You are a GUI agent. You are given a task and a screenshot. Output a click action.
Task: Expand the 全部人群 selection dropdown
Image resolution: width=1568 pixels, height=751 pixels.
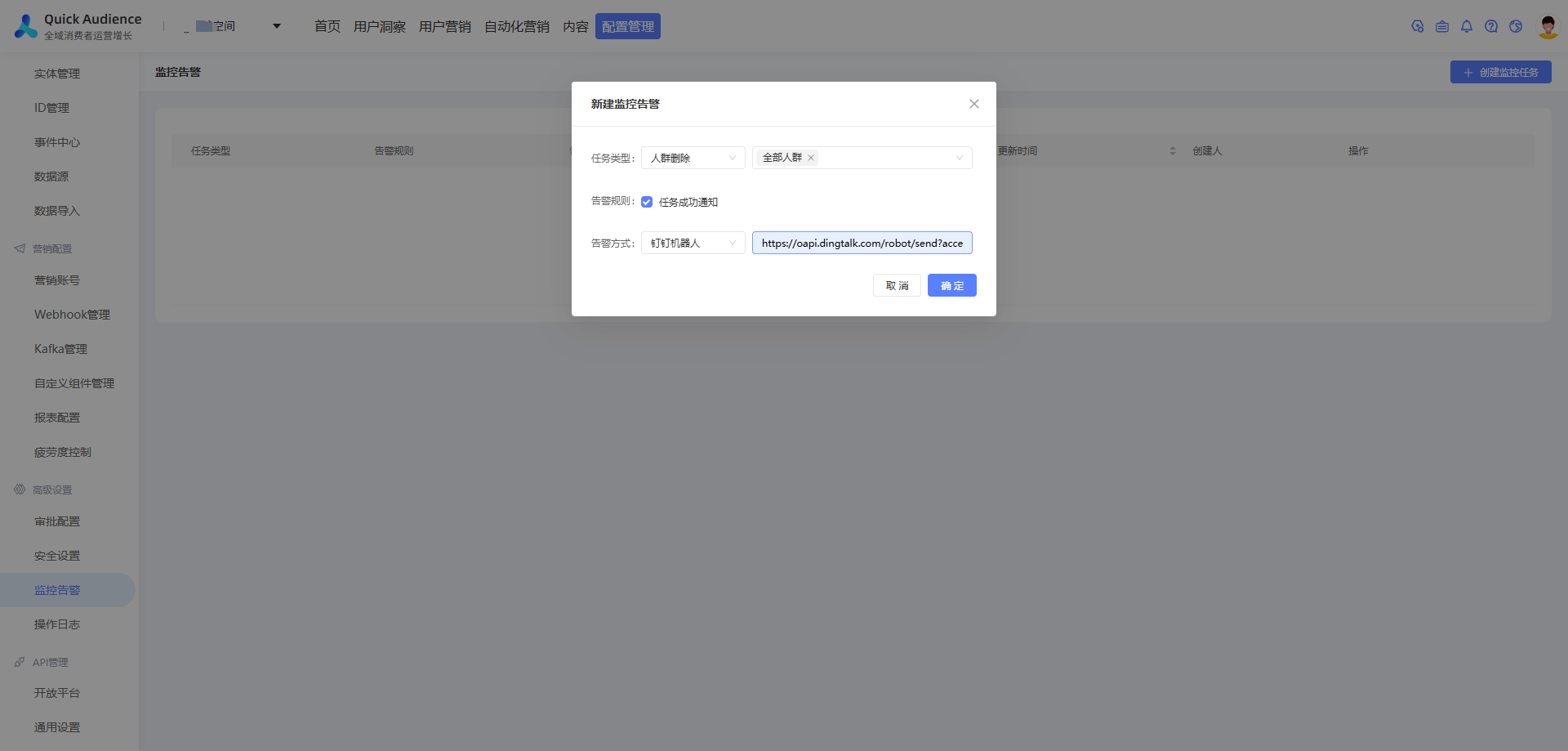[x=862, y=158]
